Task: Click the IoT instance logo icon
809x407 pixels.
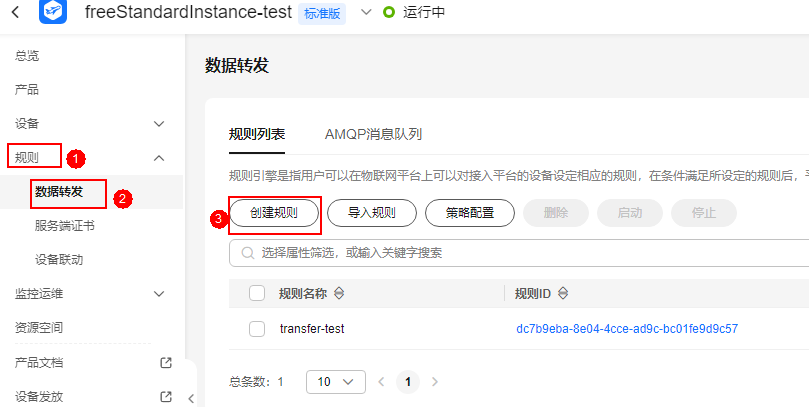Action: click(x=53, y=13)
